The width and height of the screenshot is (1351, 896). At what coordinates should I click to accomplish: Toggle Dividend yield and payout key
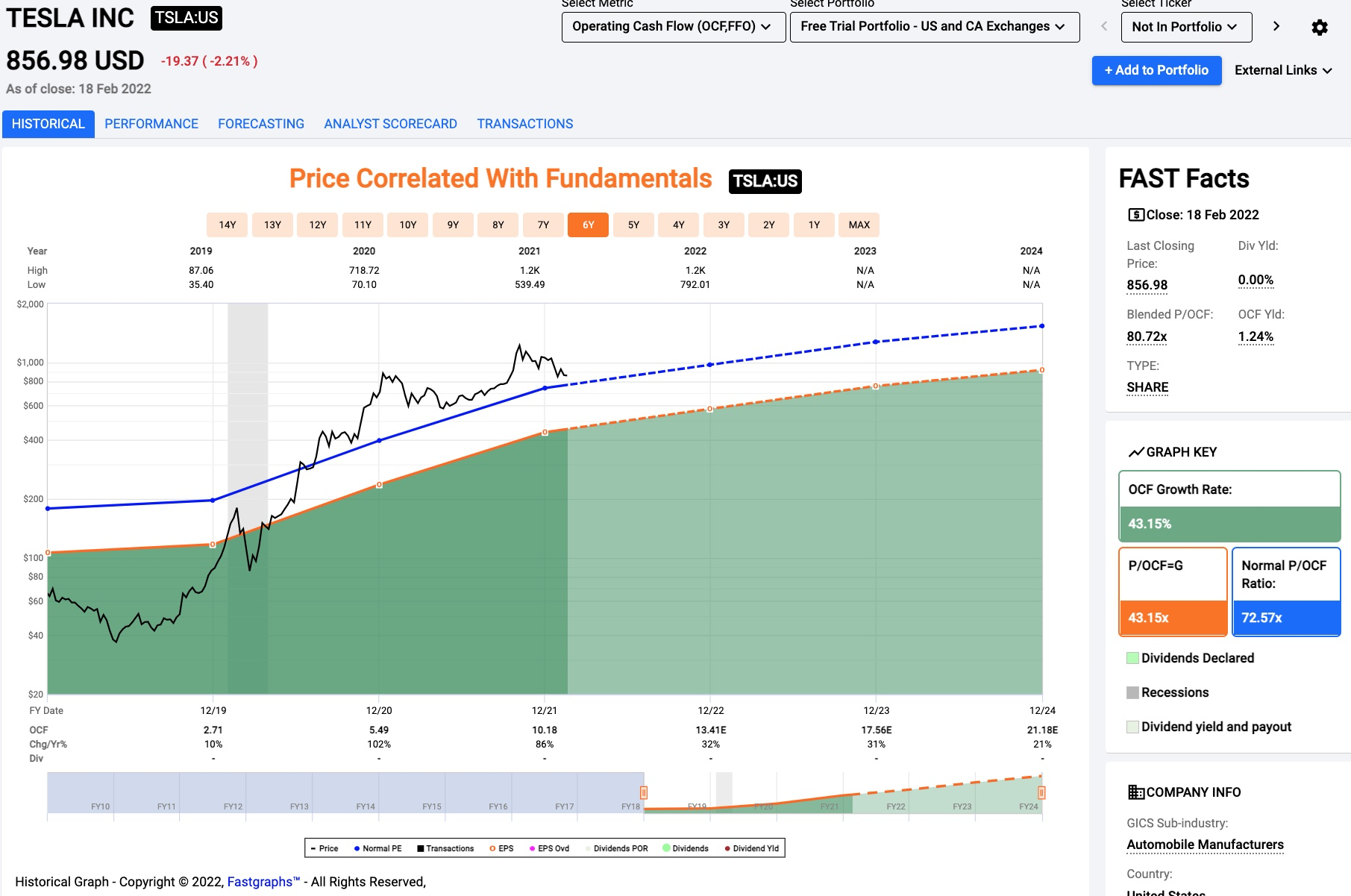(1209, 727)
